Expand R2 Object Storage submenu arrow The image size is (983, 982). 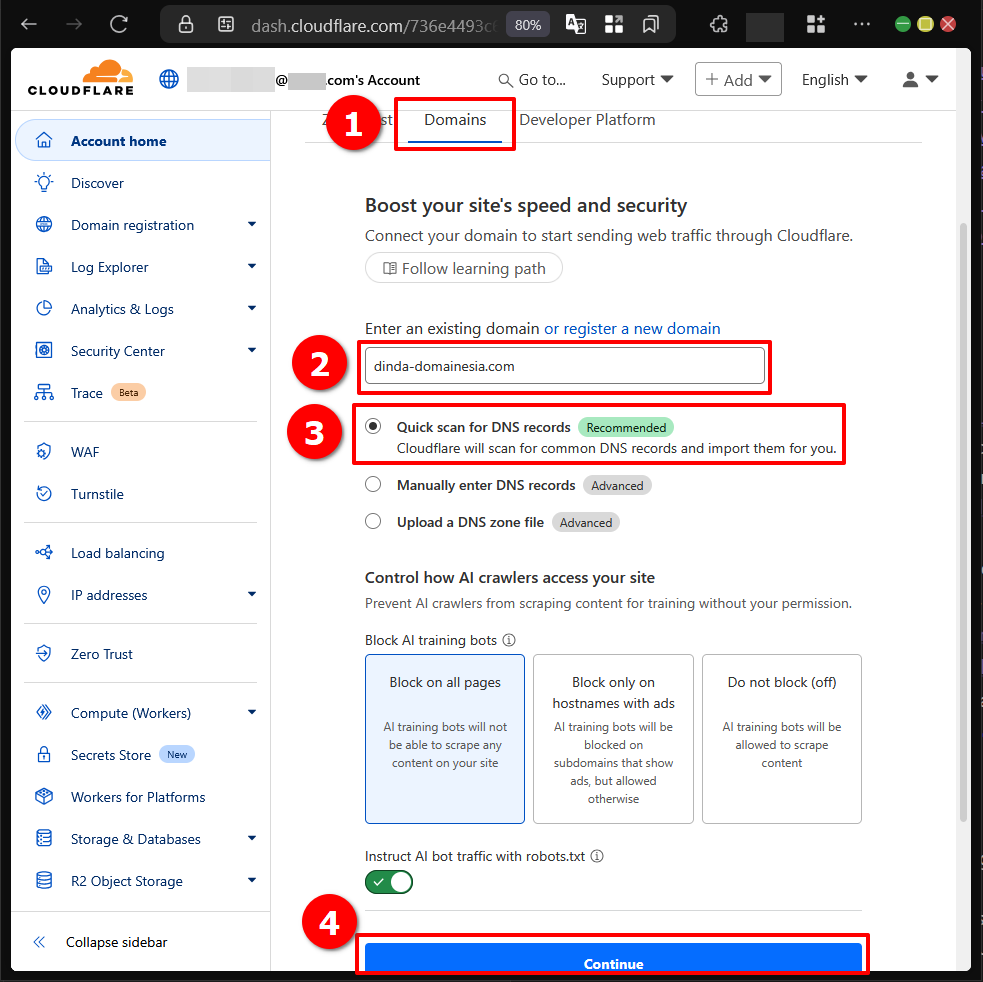click(x=252, y=880)
